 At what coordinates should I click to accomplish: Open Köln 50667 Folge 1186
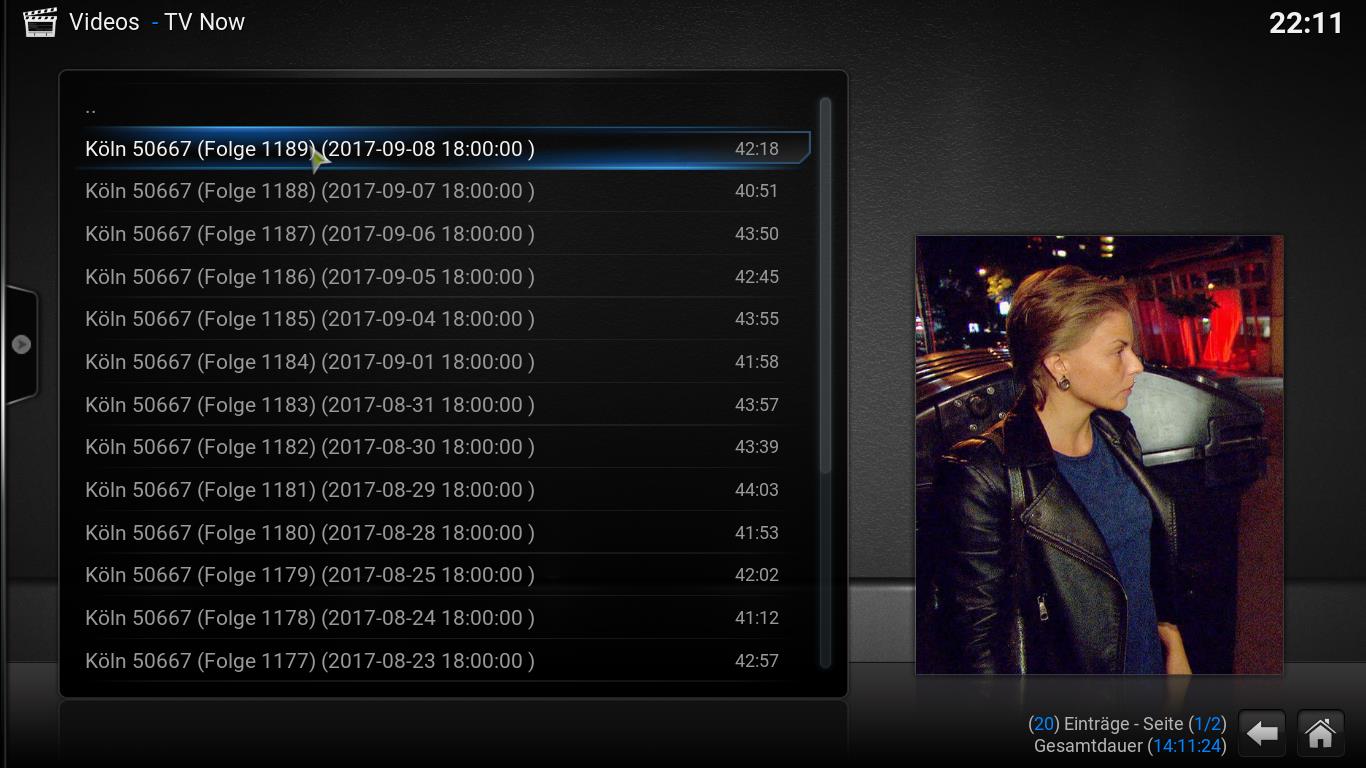pos(443,276)
